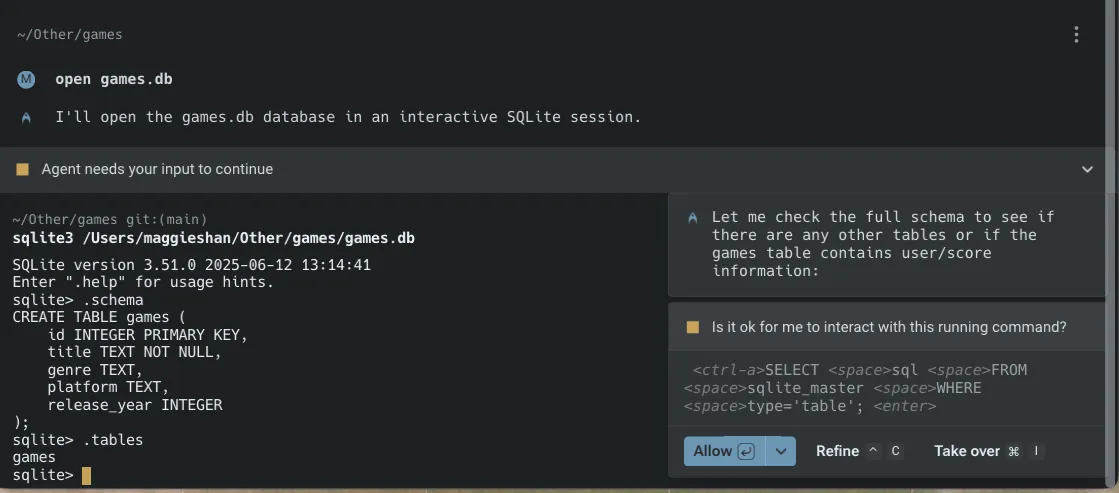Click agent icon beside "I'll open the games.db"

(26, 117)
